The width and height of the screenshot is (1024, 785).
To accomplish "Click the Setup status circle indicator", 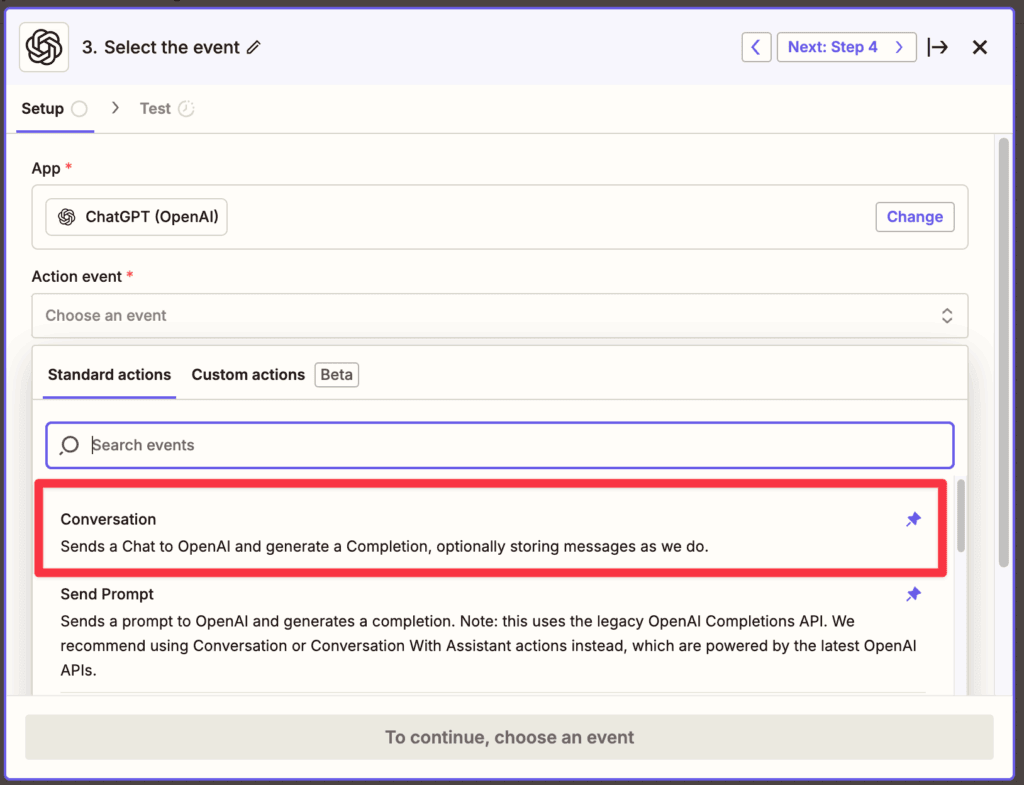I will pos(80,108).
